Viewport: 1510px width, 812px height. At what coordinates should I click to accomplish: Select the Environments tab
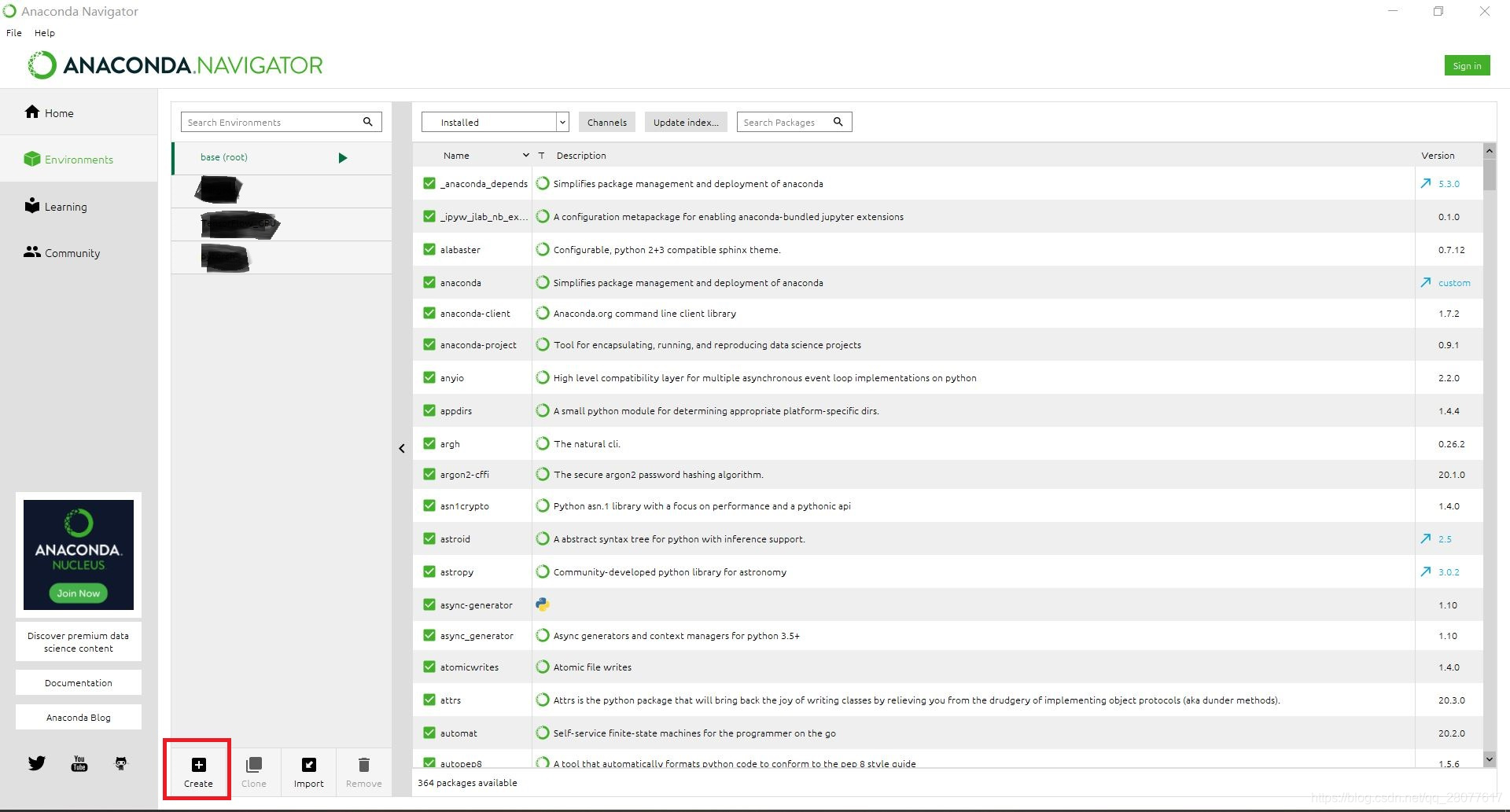(79, 159)
